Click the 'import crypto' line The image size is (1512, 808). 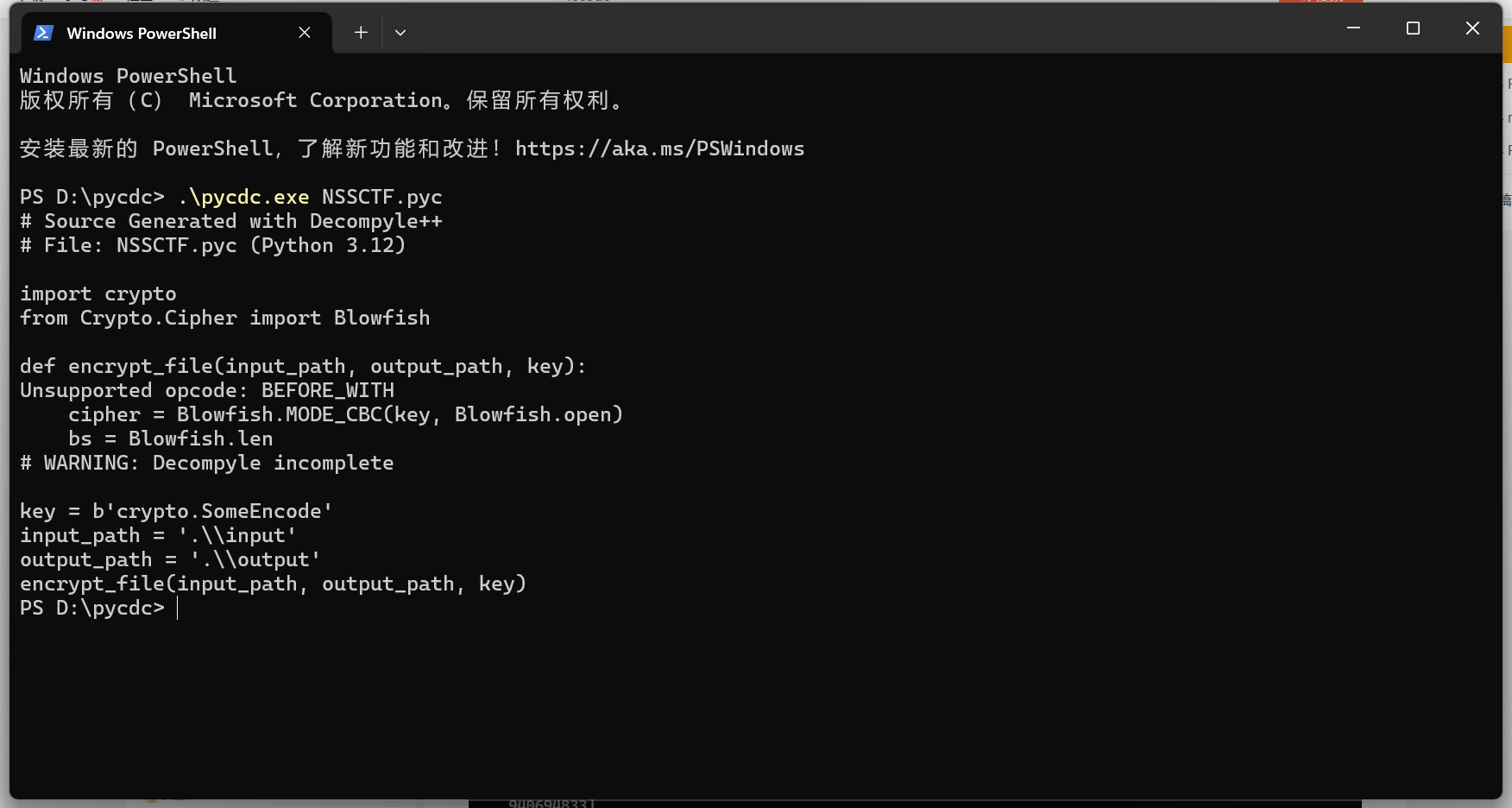point(98,294)
